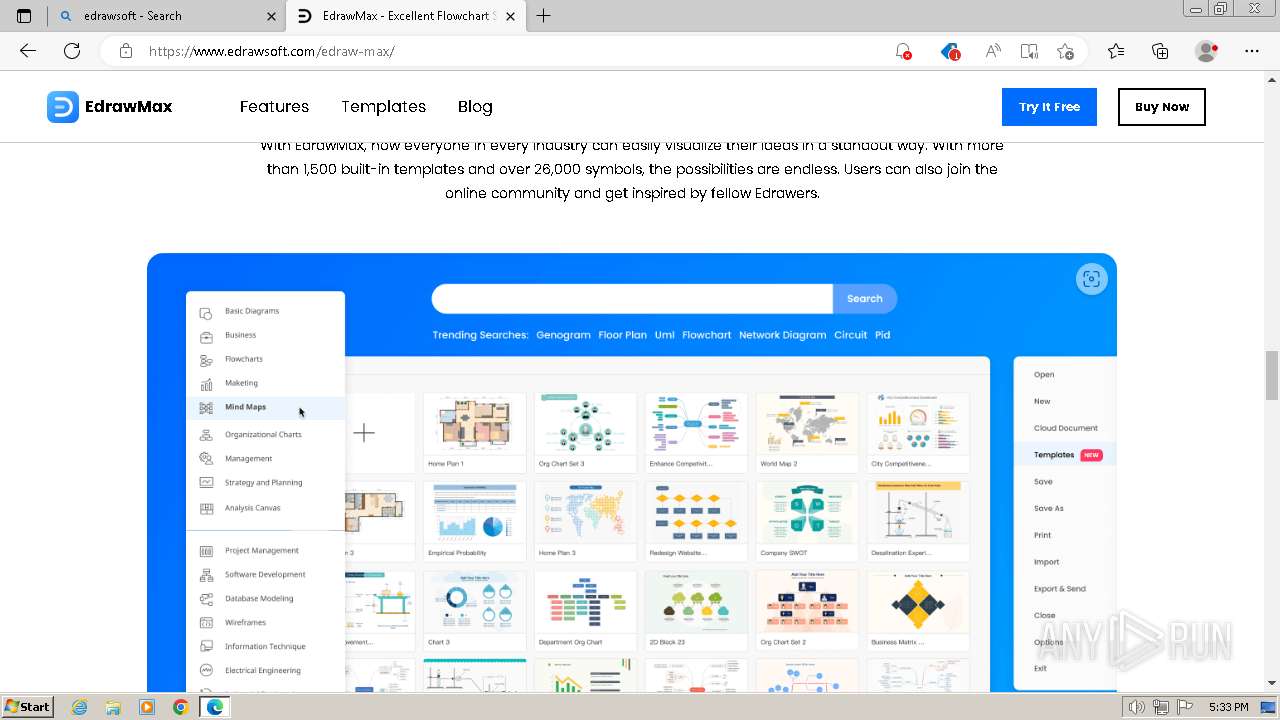Click the Network Diagram trending search
Screen dimensions: 1280x720
783,335
